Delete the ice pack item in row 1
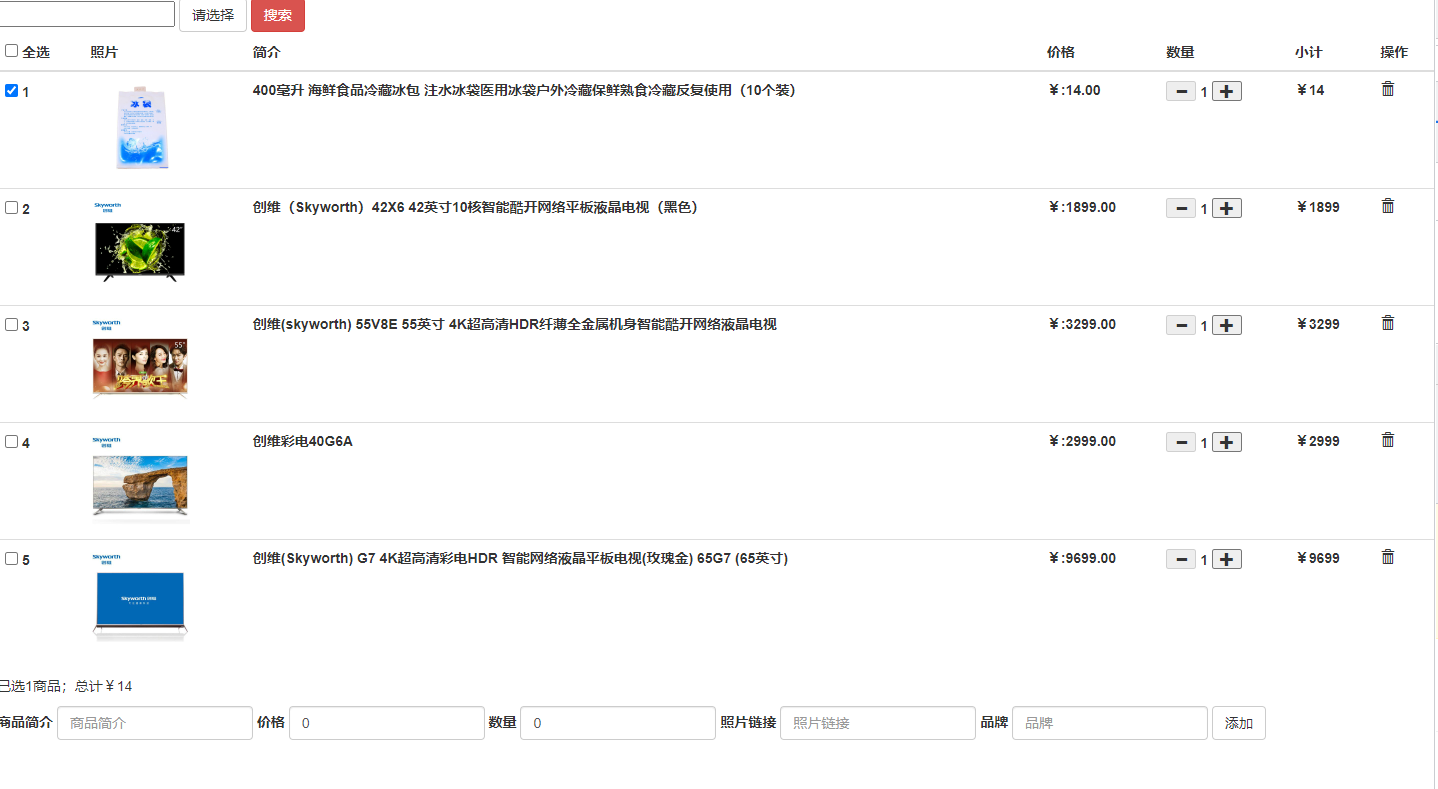 (1387, 89)
